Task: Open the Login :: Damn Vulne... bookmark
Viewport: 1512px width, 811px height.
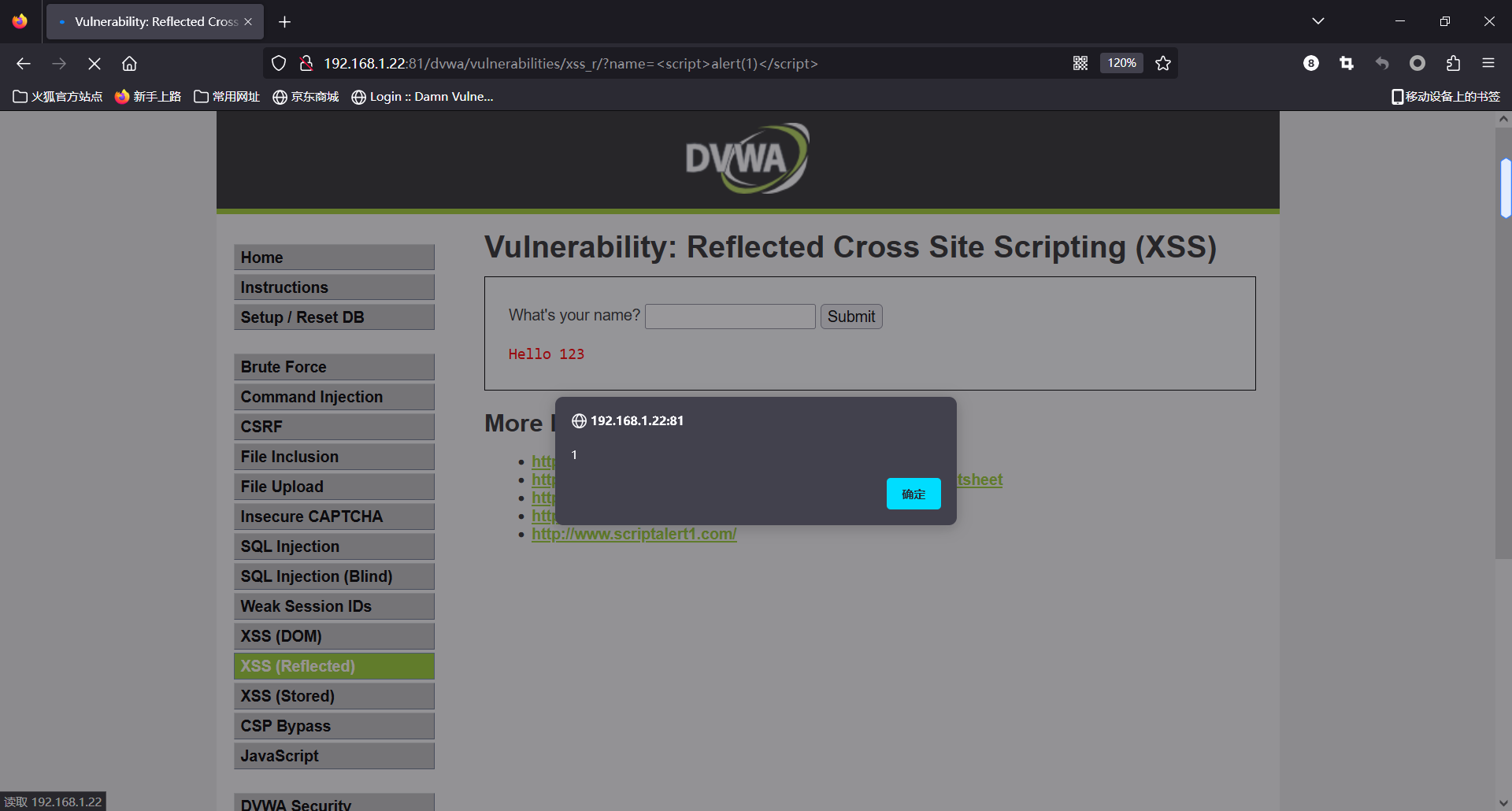Action: tap(422, 97)
